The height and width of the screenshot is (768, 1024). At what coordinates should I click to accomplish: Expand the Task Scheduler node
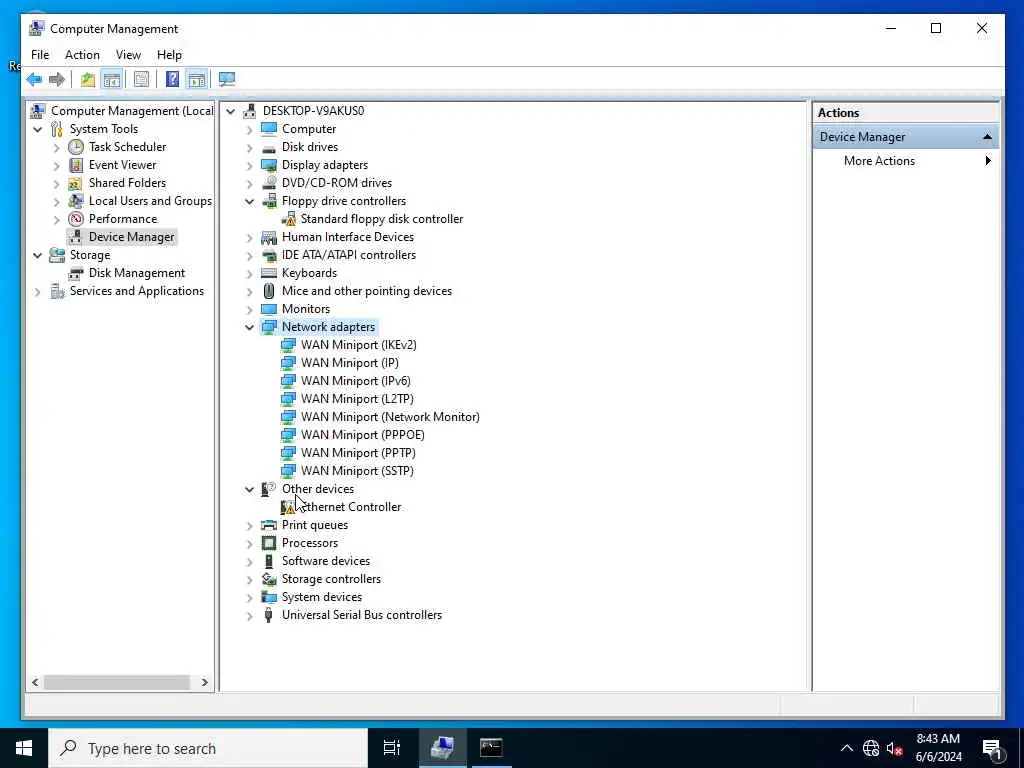(x=57, y=148)
